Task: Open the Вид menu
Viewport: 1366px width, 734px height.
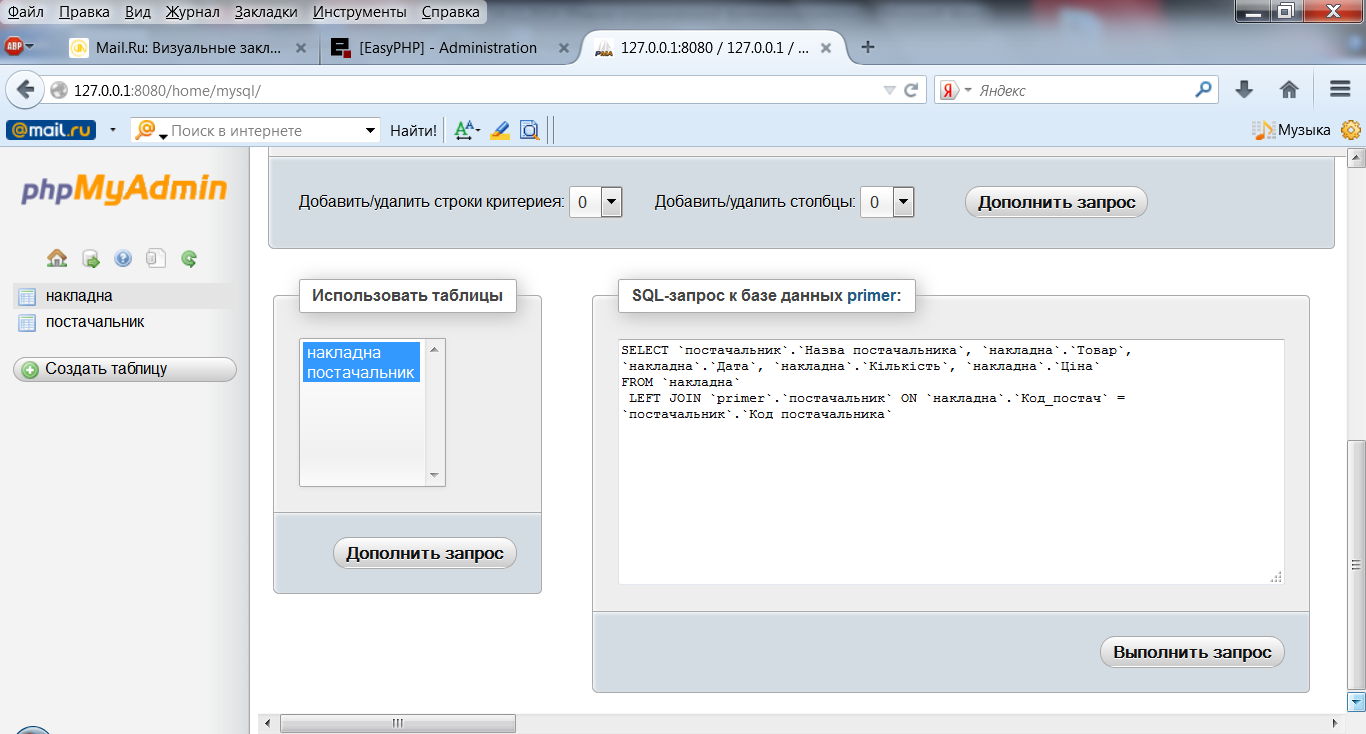Action: point(137,12)
